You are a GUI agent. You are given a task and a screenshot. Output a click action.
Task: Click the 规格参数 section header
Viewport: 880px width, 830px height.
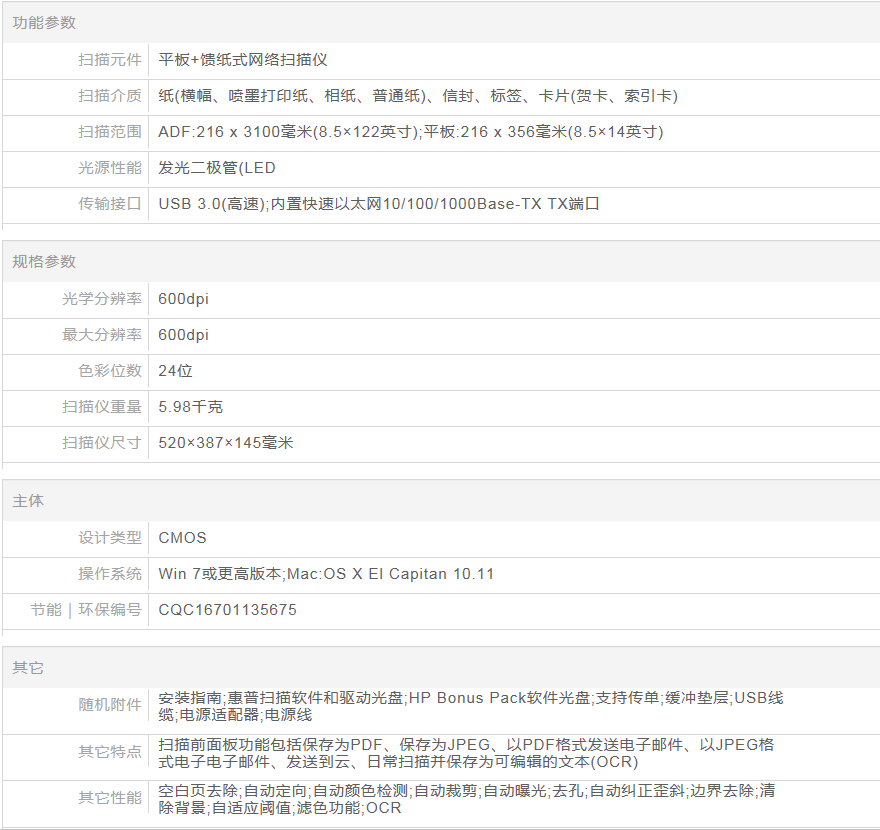[44, 261]
